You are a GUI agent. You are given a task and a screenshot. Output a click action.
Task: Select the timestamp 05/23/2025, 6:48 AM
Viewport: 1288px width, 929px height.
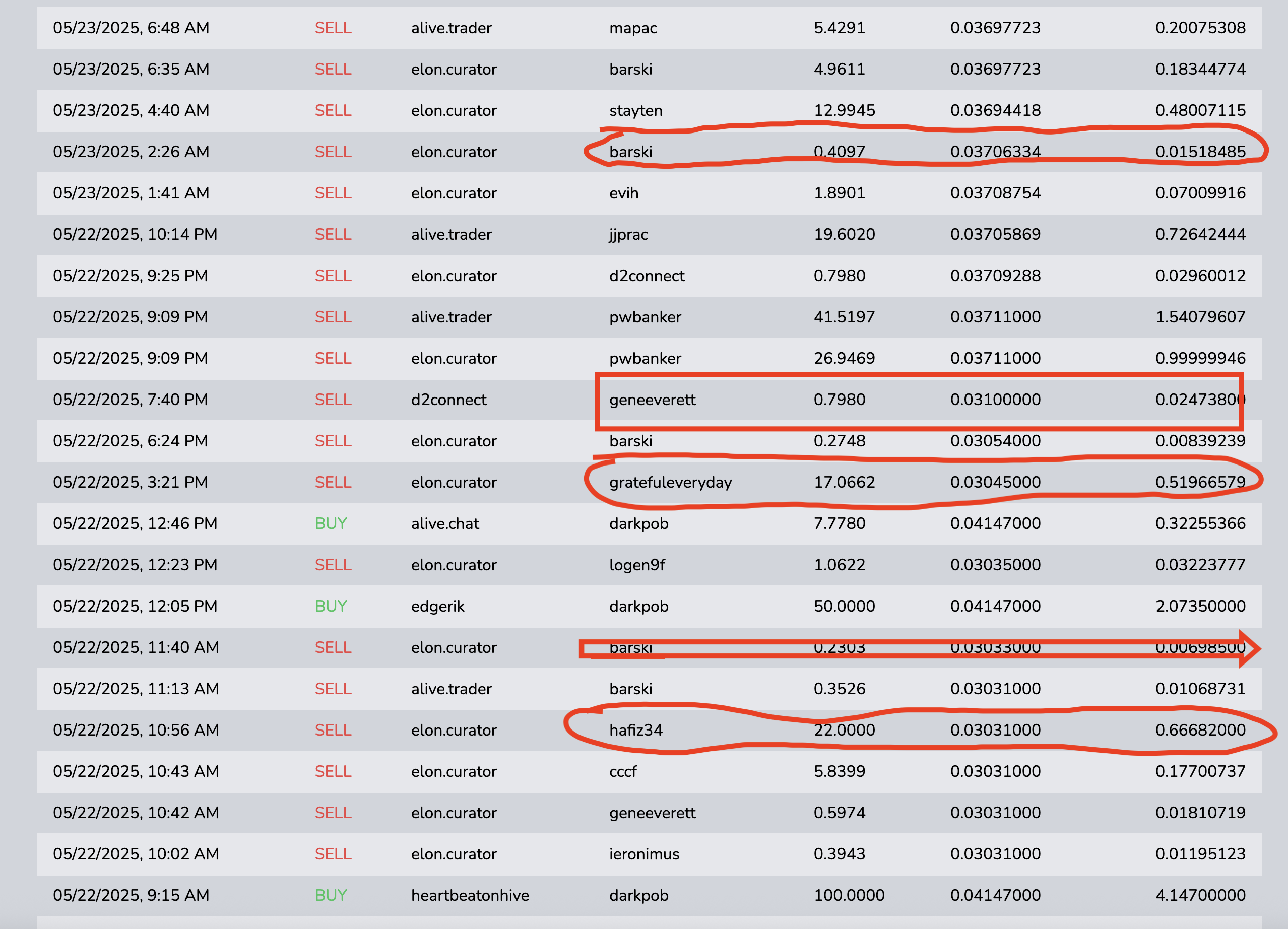tap(131, 28)
